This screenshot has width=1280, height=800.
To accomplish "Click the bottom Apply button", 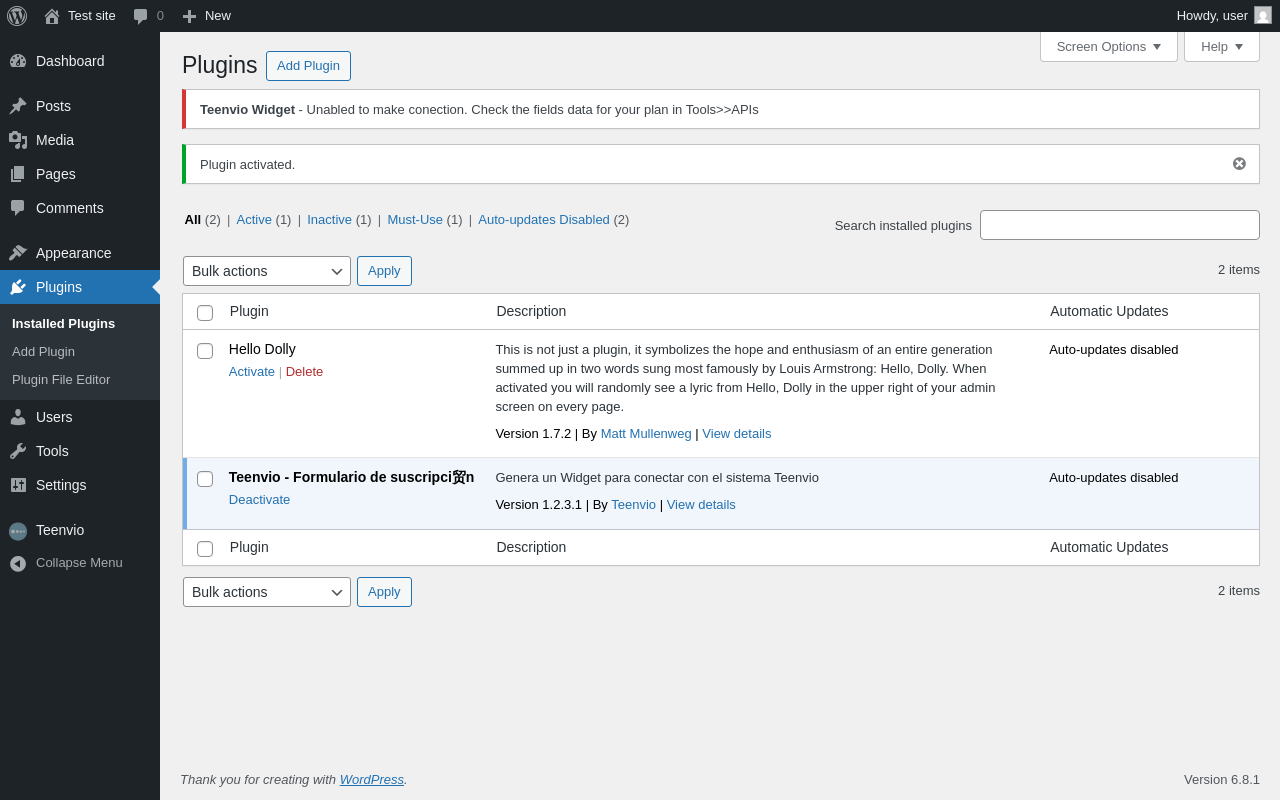I will (384, 592).
